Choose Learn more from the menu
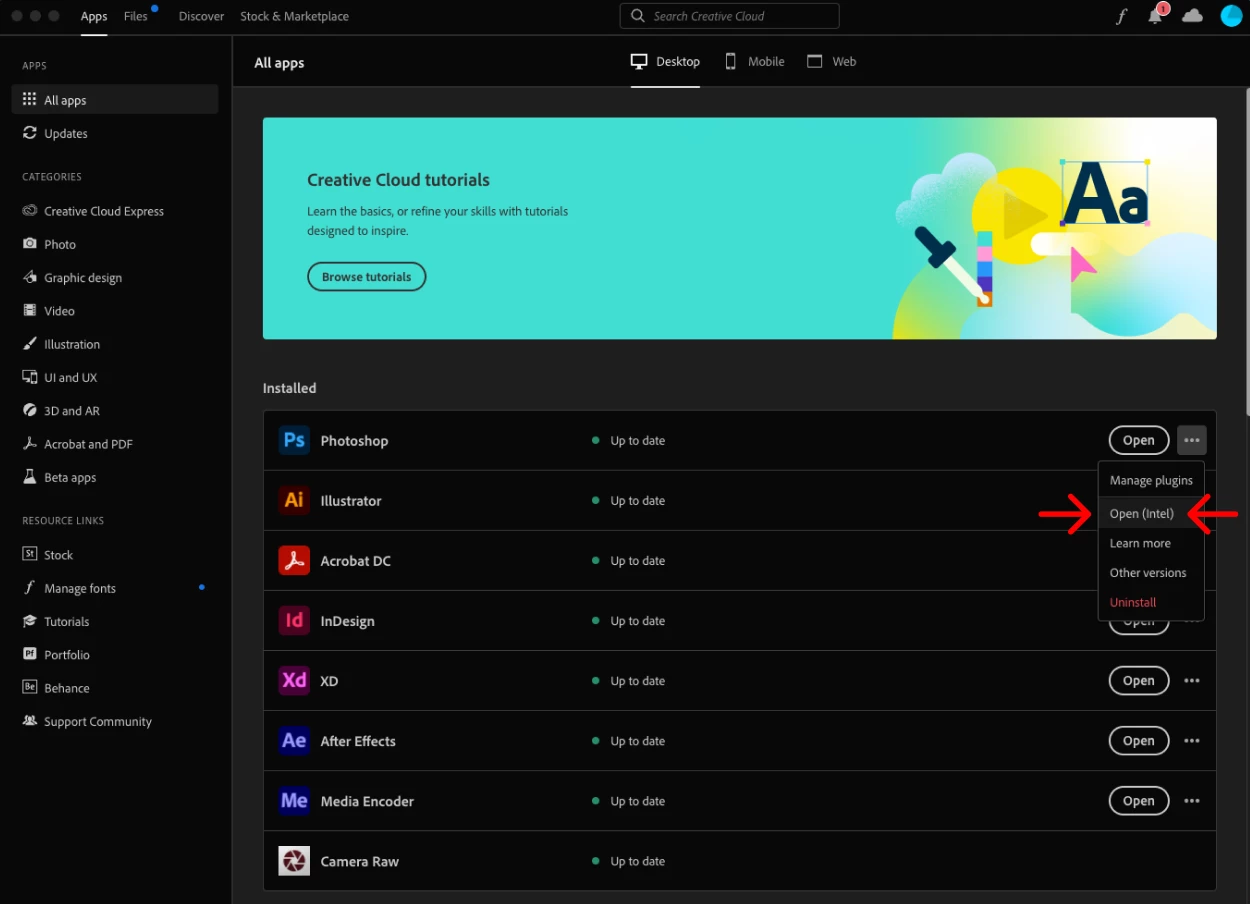Image resolution: width=1250 pixels, height=904 pixels. [x=1151, y=543]
